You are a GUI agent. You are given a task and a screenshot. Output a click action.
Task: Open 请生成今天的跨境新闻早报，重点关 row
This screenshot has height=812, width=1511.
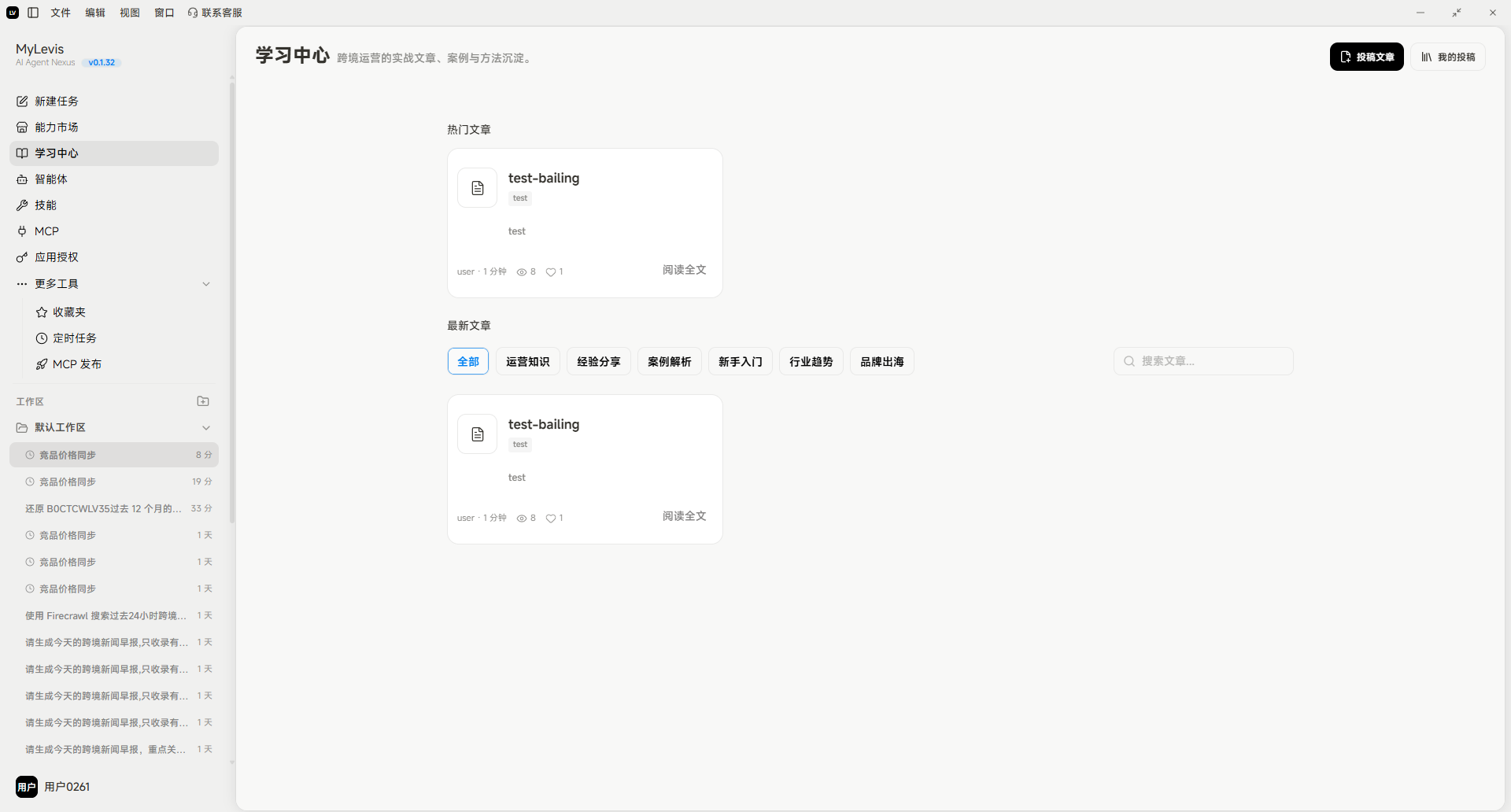[x=114, y=749]
